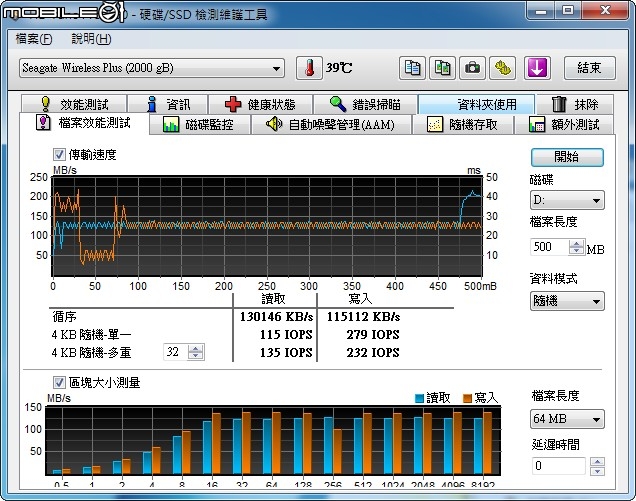Open the 錯誤掃瞄 error scan tab

pyautogui.click(x=365, y=104)
